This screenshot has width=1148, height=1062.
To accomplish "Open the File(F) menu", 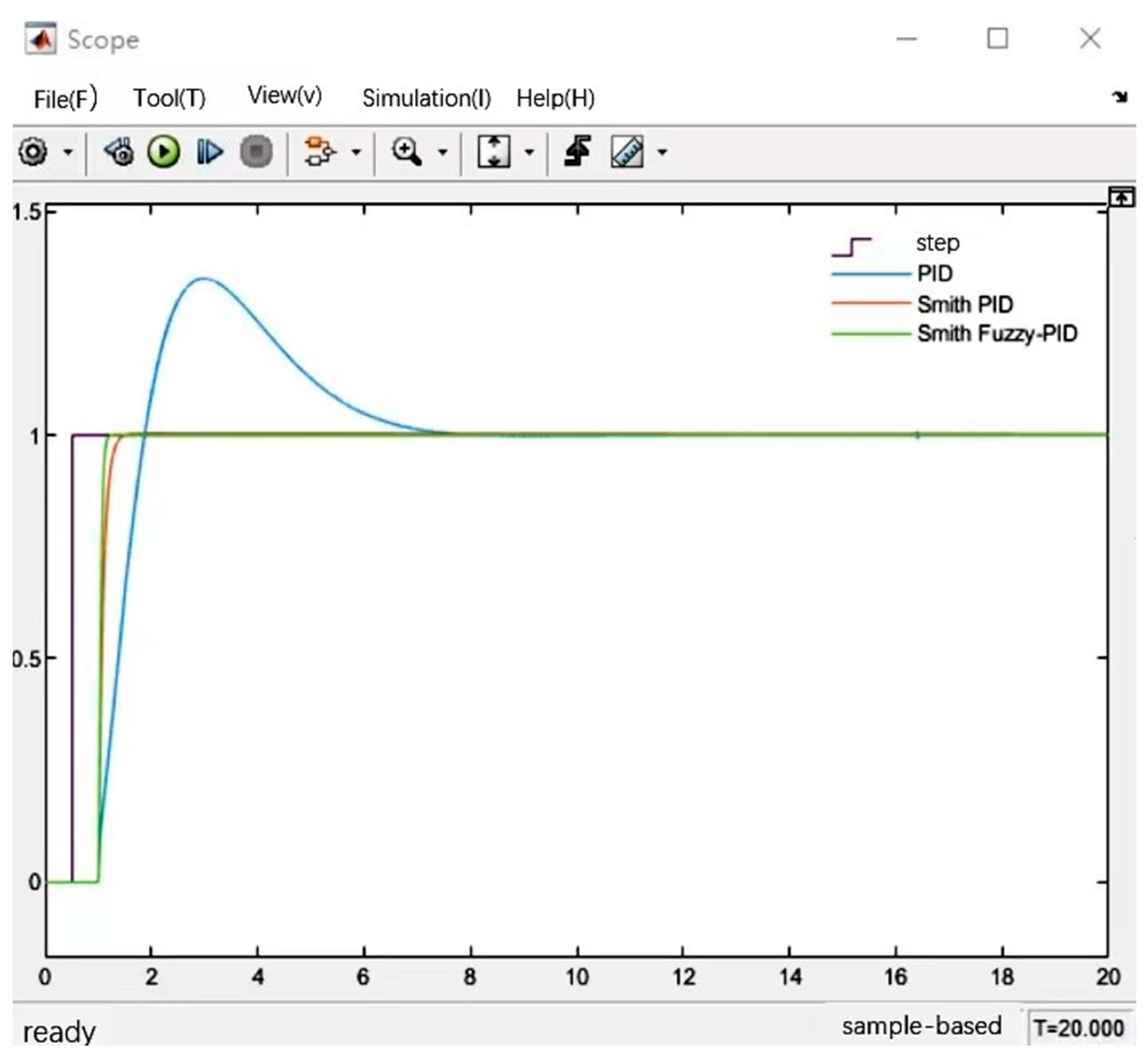I will pos(65,99).
